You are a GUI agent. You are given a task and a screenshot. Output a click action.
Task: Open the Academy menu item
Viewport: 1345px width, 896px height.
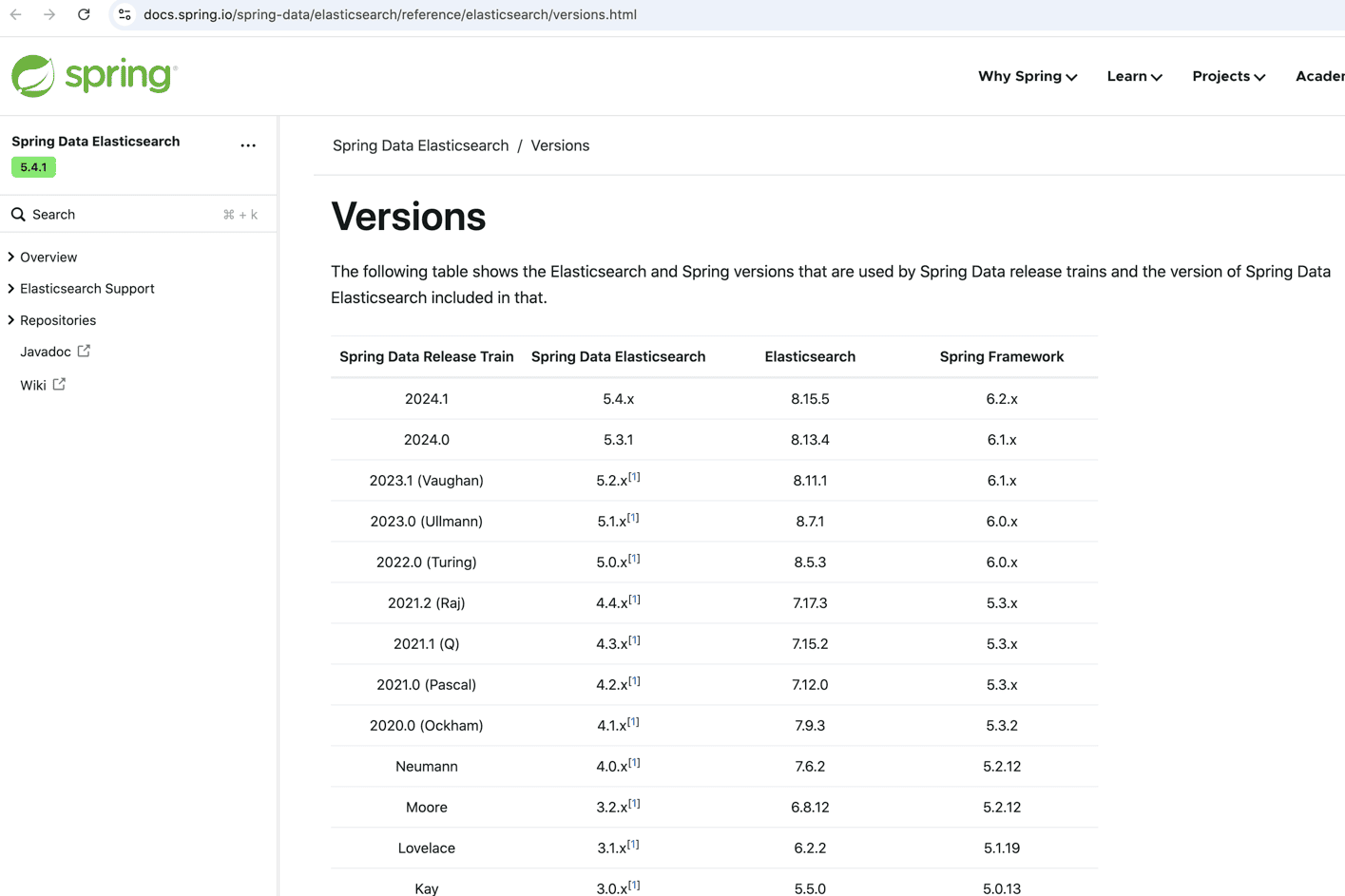pyautogui.click(x=1320, y=76)
